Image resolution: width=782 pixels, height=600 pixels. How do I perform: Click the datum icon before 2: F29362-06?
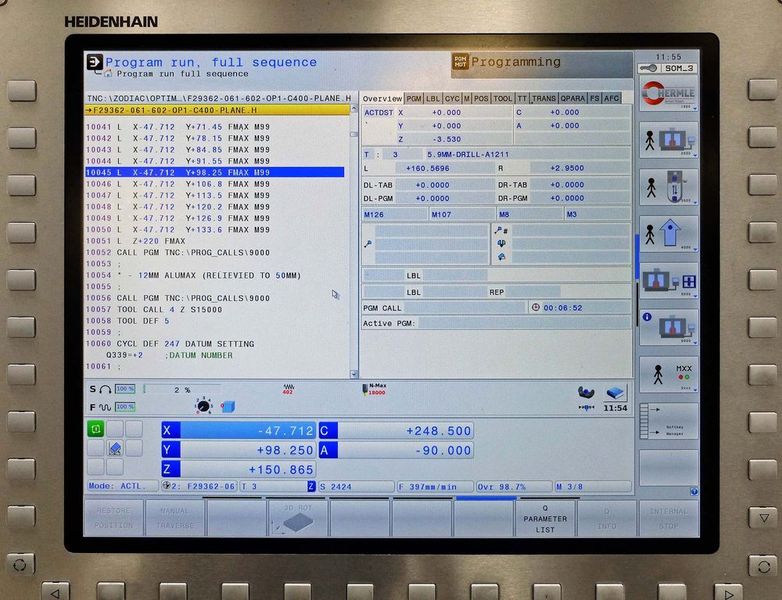pos(167,486)
